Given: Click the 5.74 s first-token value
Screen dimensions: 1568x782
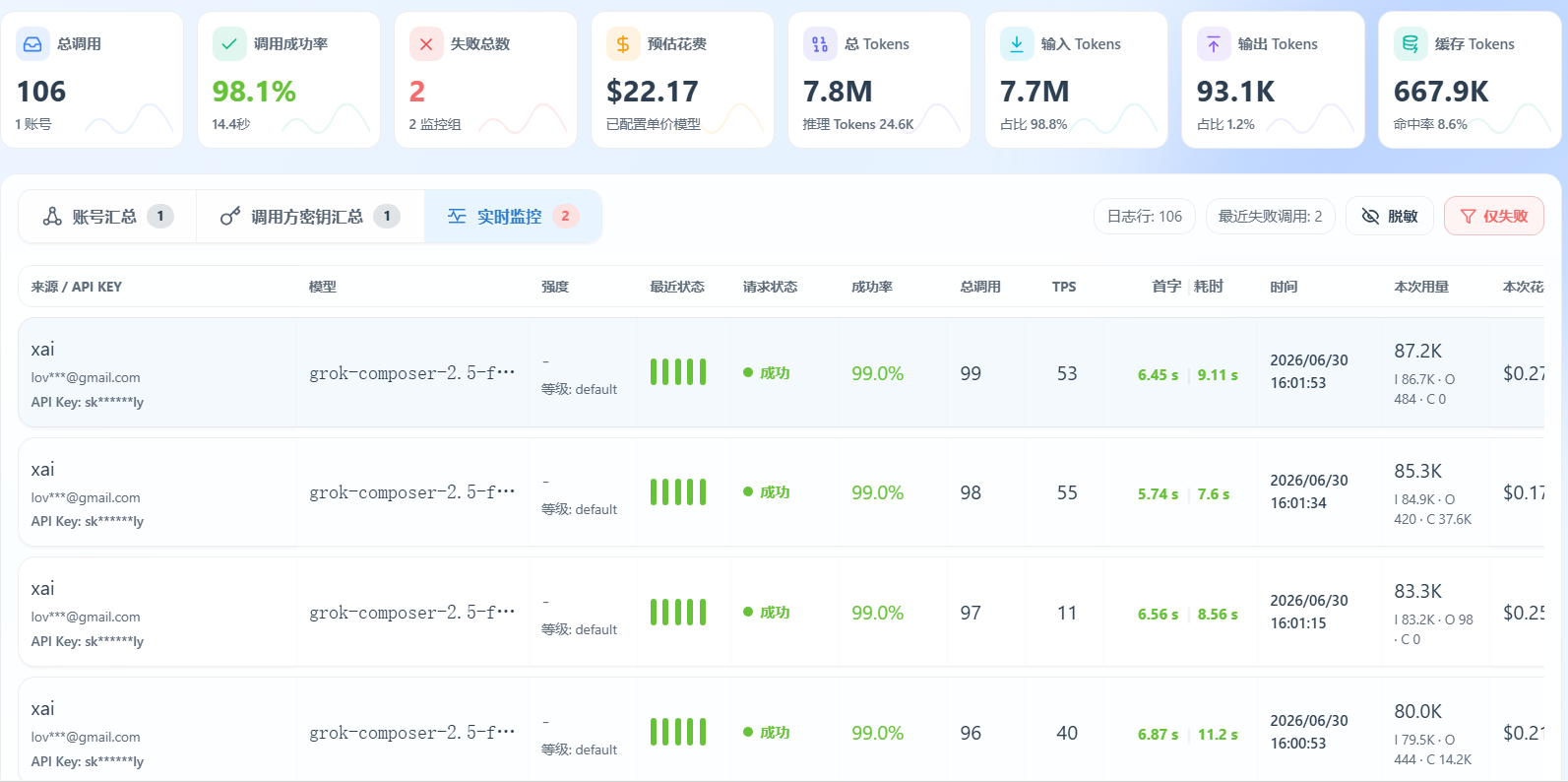Looking at the screenshot, I should [1158, 494].
